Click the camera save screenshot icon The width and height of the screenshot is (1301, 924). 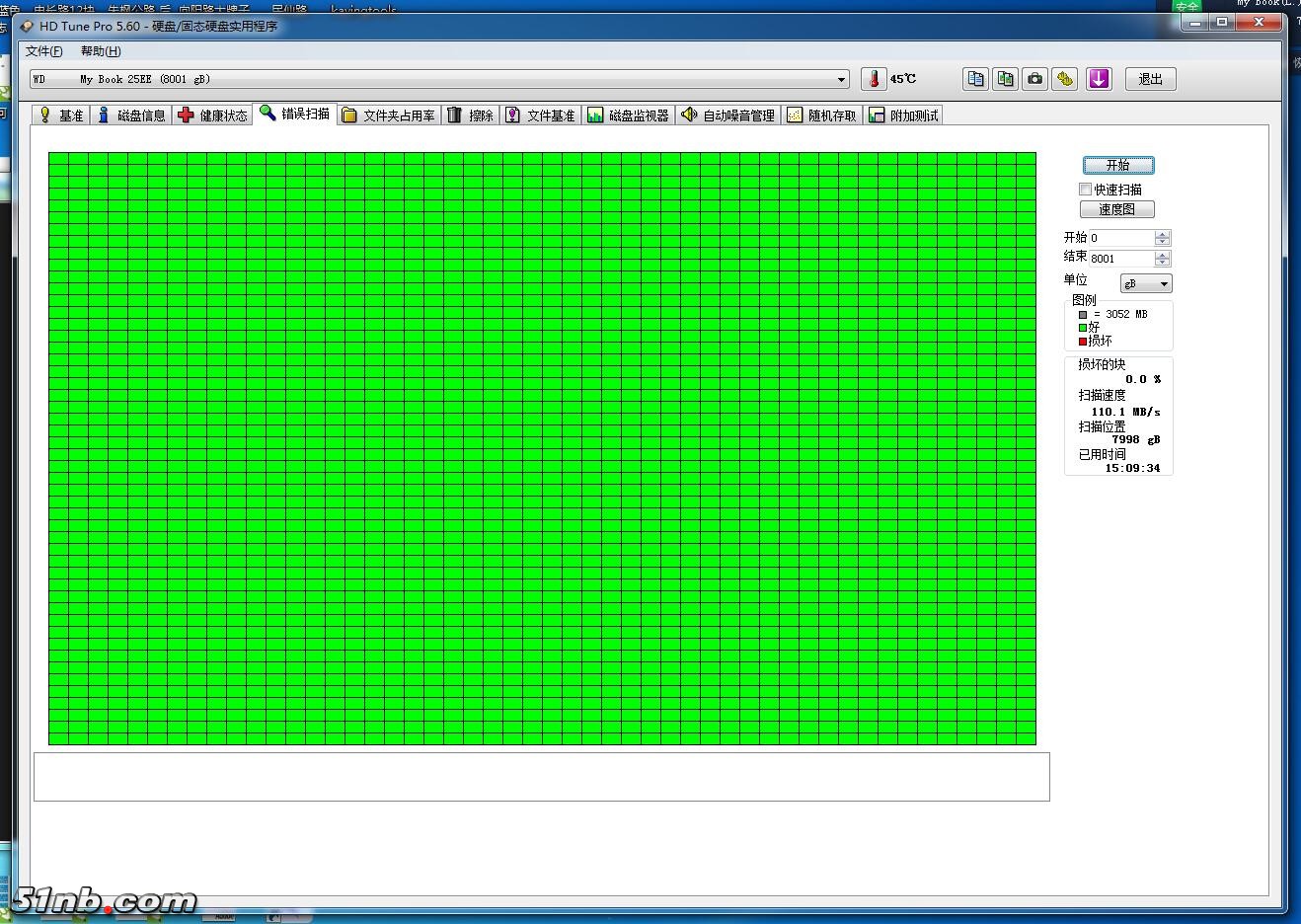1034,79
